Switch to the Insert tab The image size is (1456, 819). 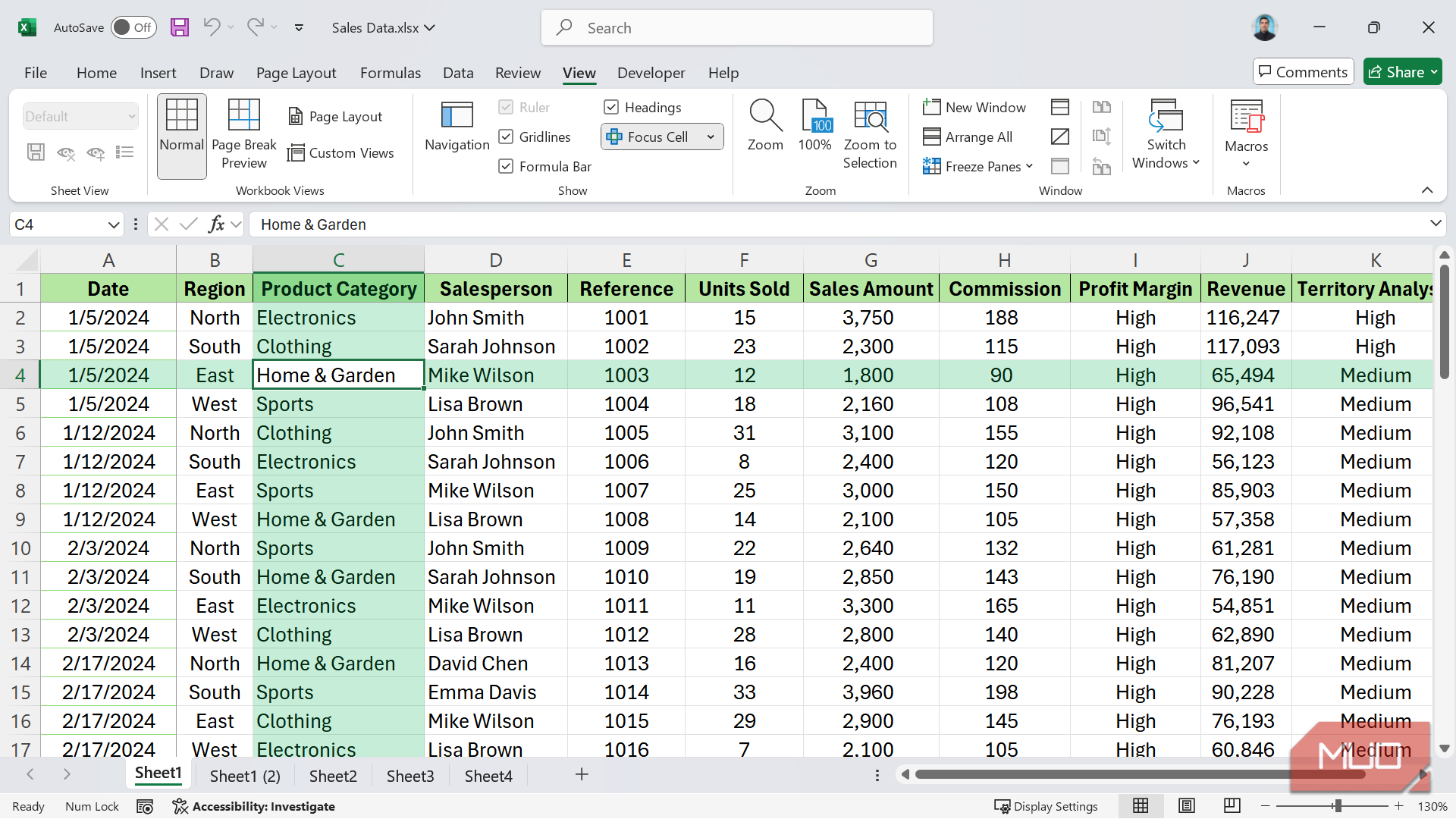(158, 73)
